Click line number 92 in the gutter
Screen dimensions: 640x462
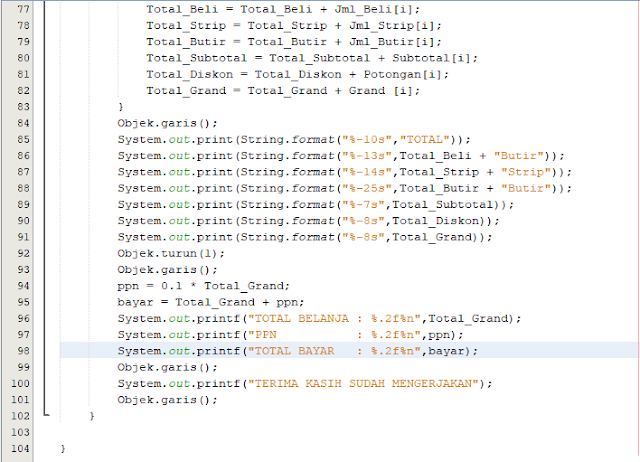[x=23, y=253]
